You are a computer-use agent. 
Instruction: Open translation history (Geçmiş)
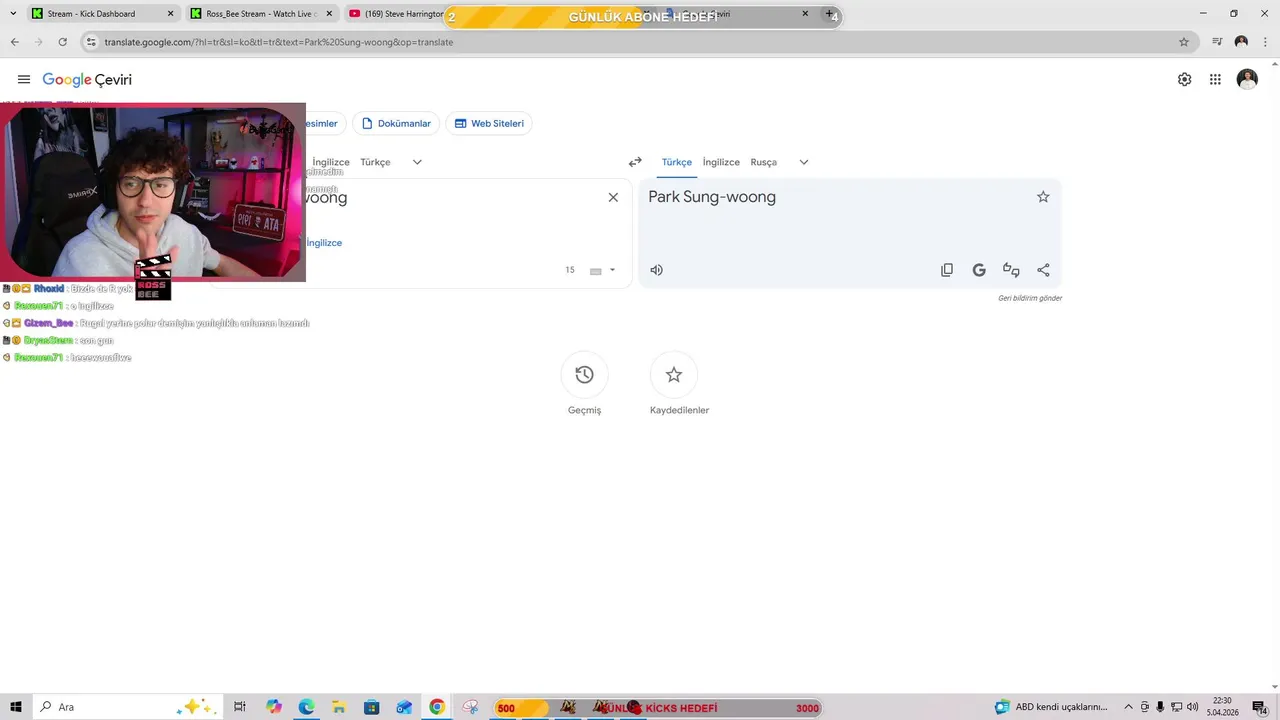pyautogui.click(x=584, y=375)
